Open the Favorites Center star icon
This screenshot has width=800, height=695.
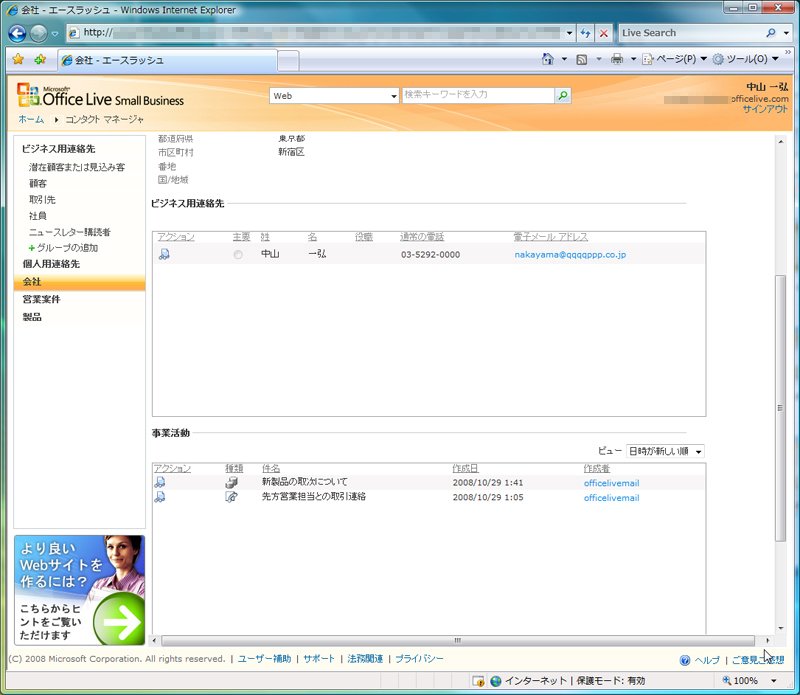[x=18, y=60]
